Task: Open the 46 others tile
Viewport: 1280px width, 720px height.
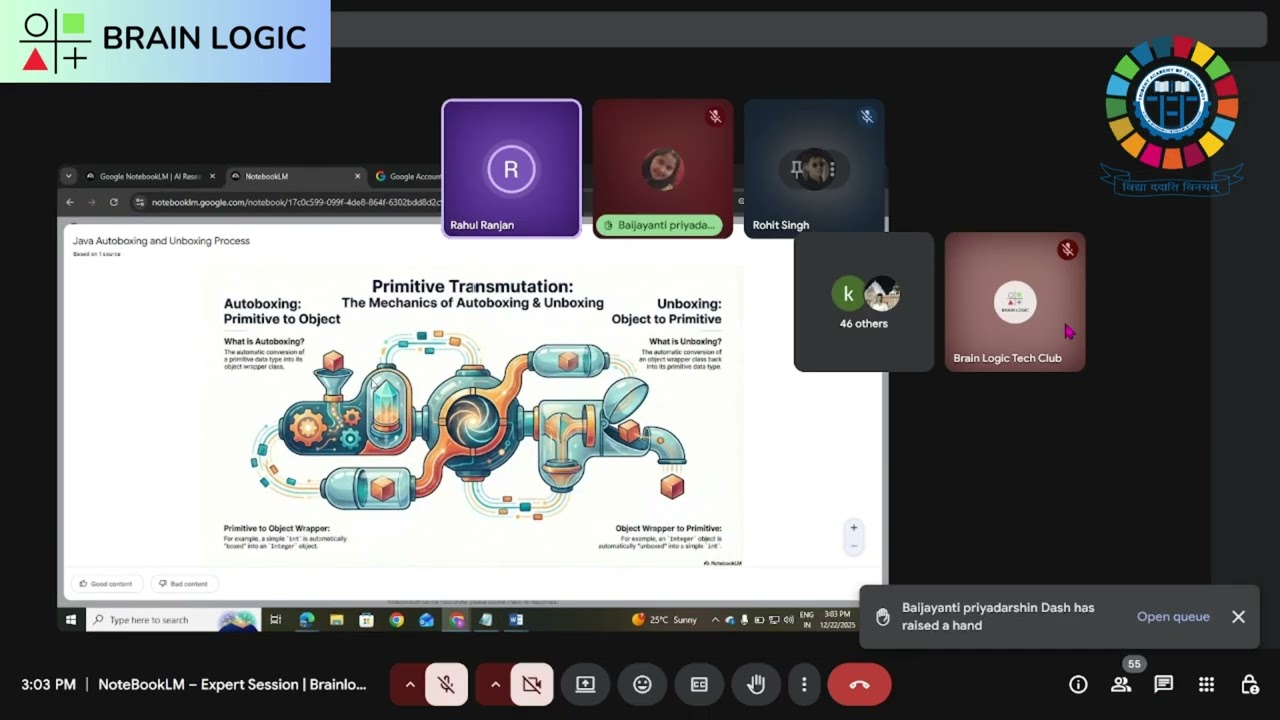Action: pyautogui.click(x=864, y=302)
